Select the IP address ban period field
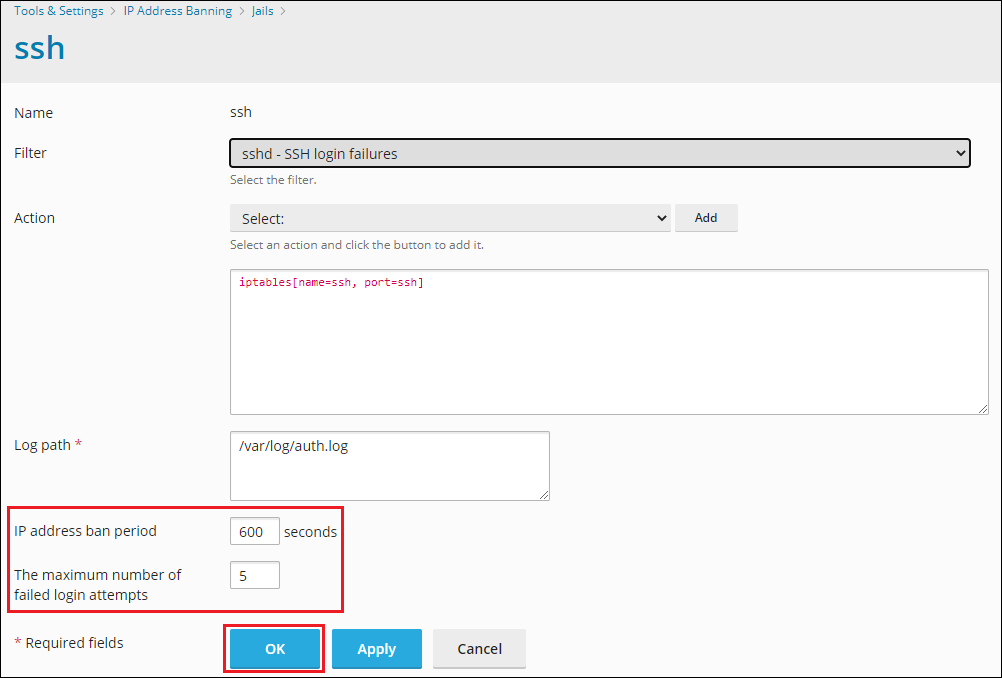The image size is (1002, 678). (254, 531)
